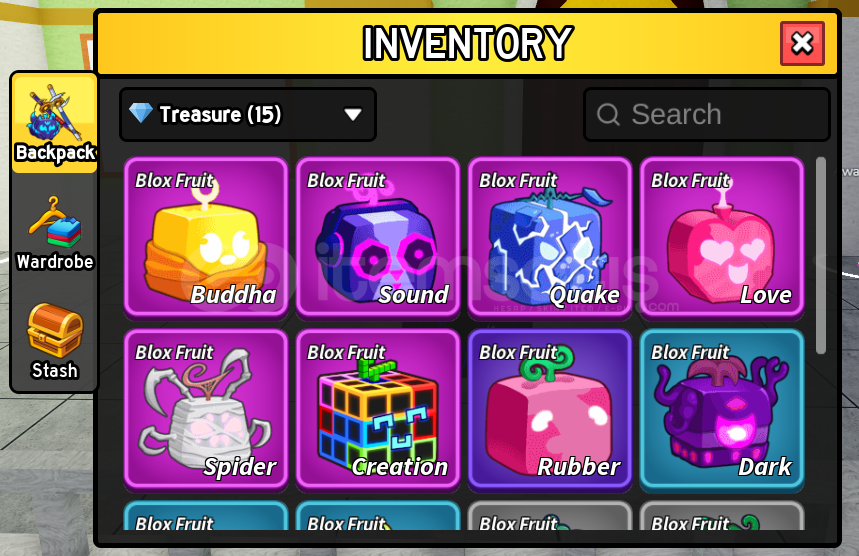The width and height of the screenshot is (859, 556).
Task: Open the Backpack tab
Action: pyautogui.click(x=55, y=123)
